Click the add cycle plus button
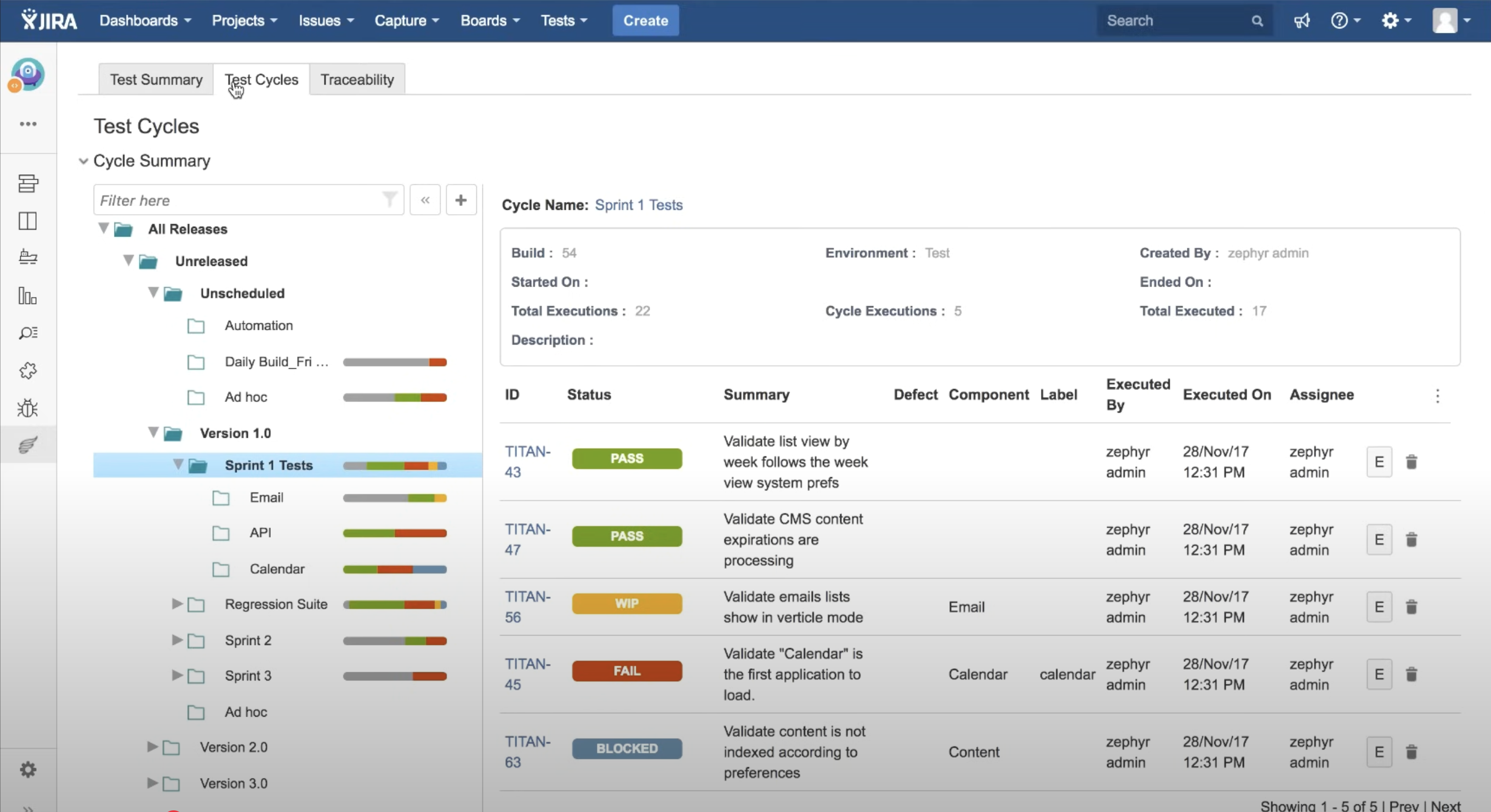 460,200
